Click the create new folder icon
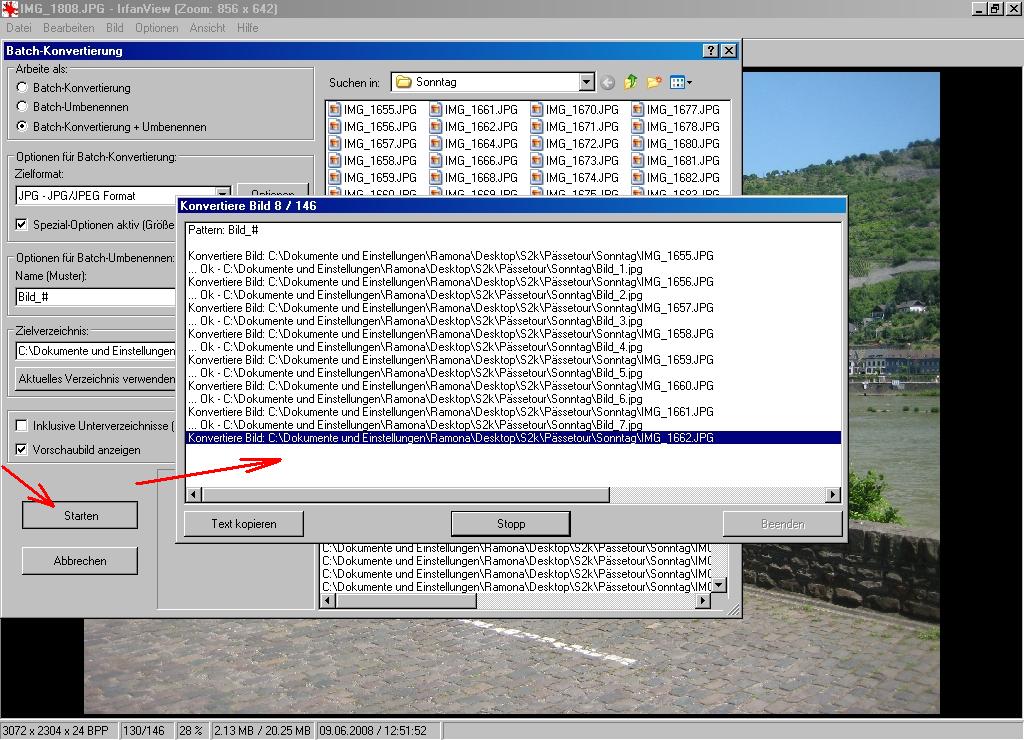Viewport: 1024px width, 740px height. tap(655, 82)
